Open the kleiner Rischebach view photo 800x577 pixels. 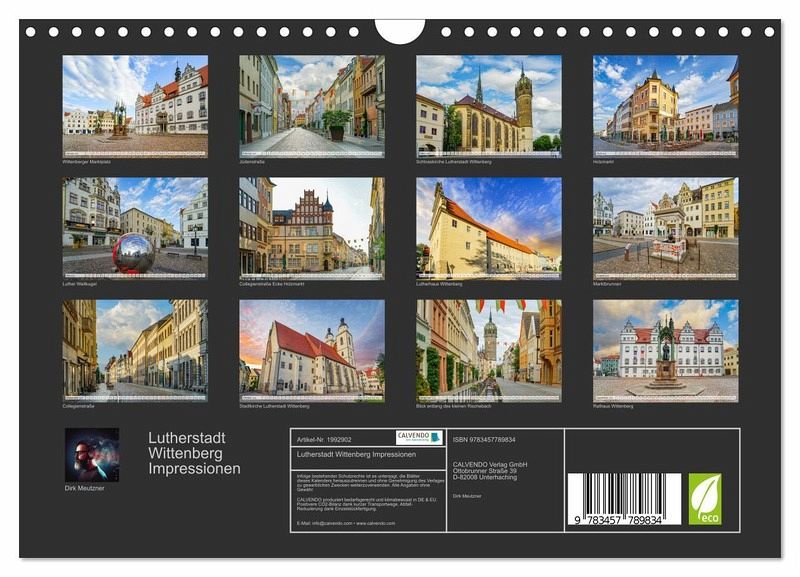(x=489, y=351)
